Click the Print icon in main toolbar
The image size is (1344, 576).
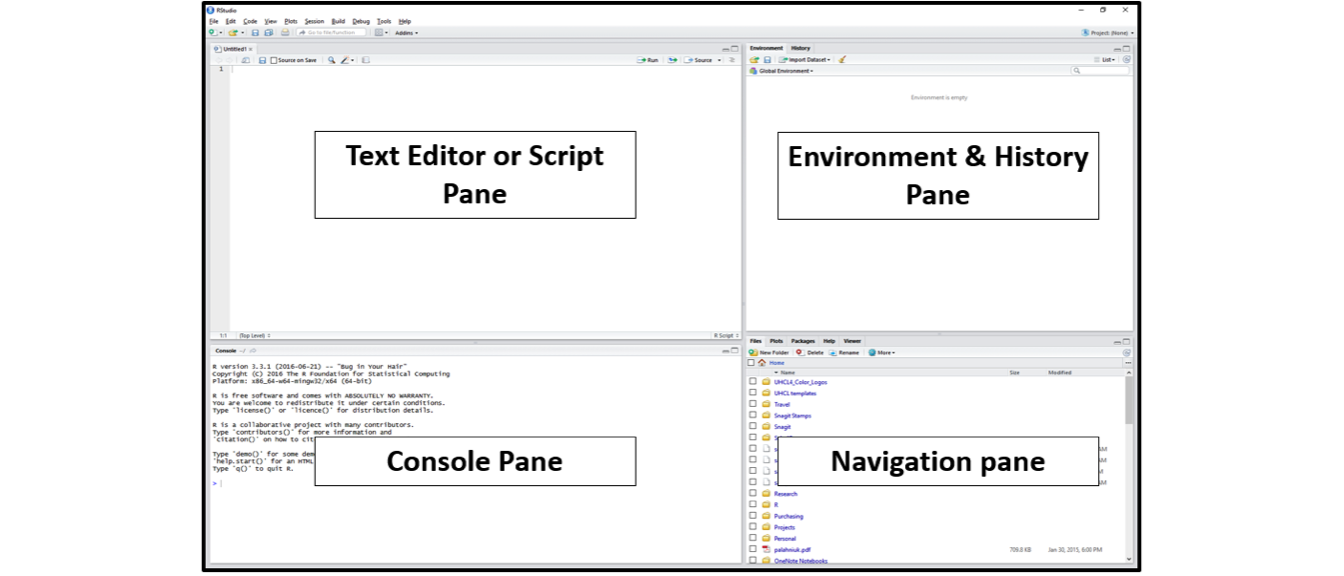pos(285,32)
